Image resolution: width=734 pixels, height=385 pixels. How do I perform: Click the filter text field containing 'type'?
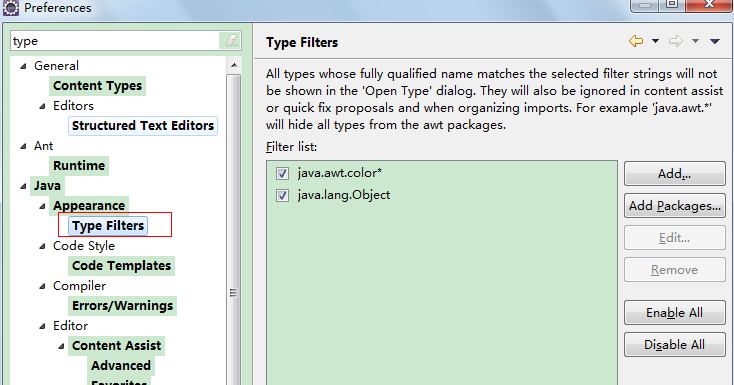[x=115, y=41]
